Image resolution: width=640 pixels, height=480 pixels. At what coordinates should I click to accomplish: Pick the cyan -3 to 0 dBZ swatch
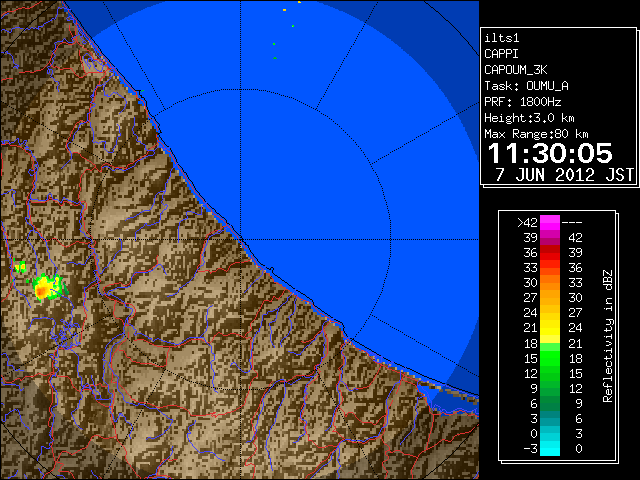pos(550,448)
